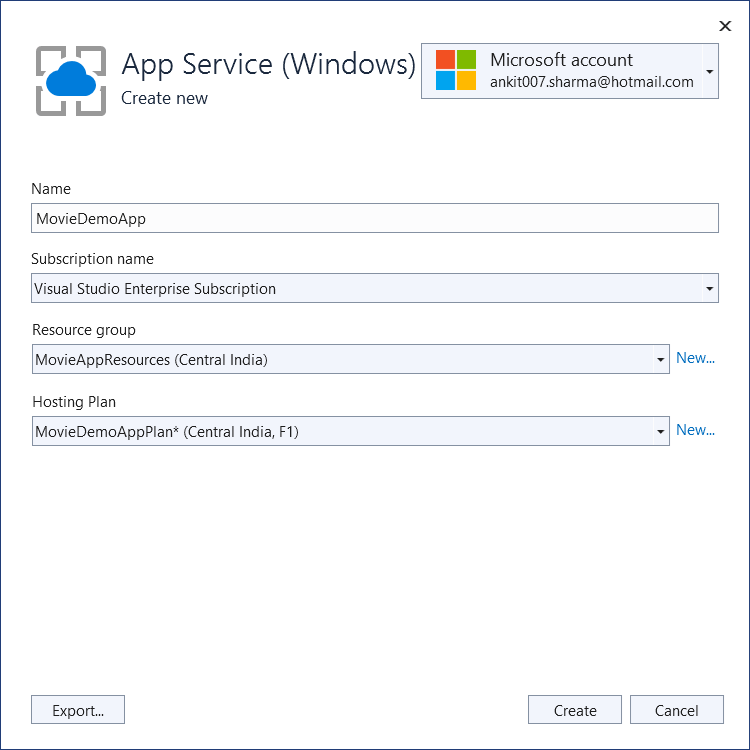Image resolution: width=750 pixels, height=750 pixels.
Task: Click the Create button
Action: 575,710
